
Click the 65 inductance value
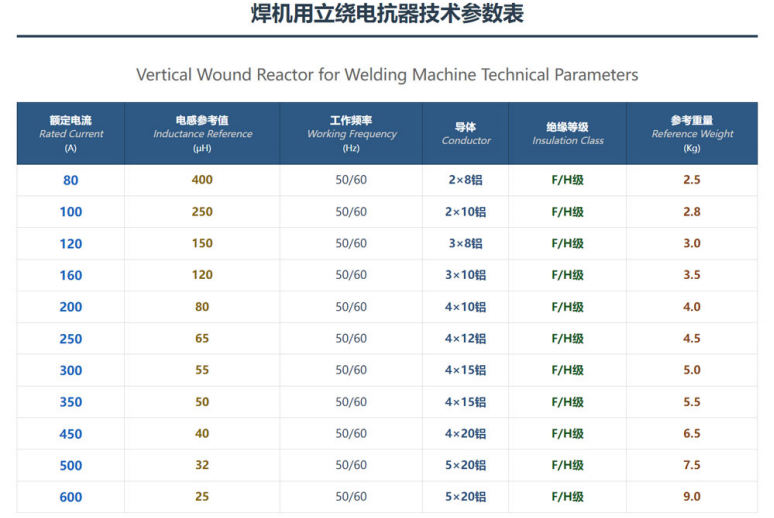coord(202,338)
